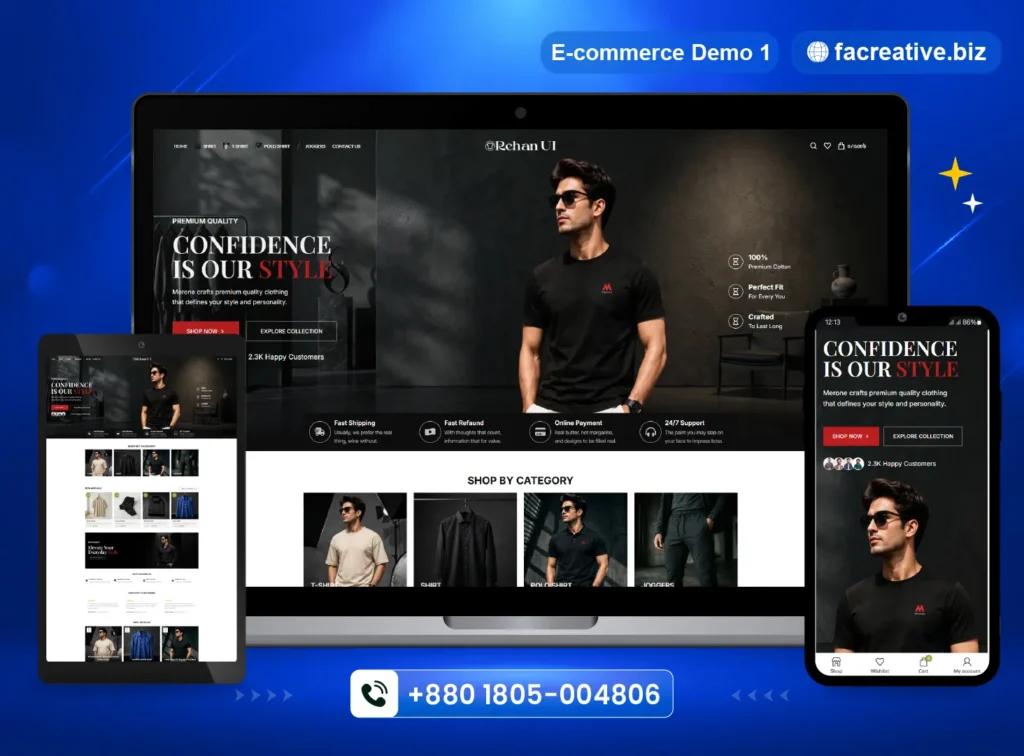Click the 24/7 Support headset icon
This screenshot has width=1024, height=756.
[x=650, y=432]
